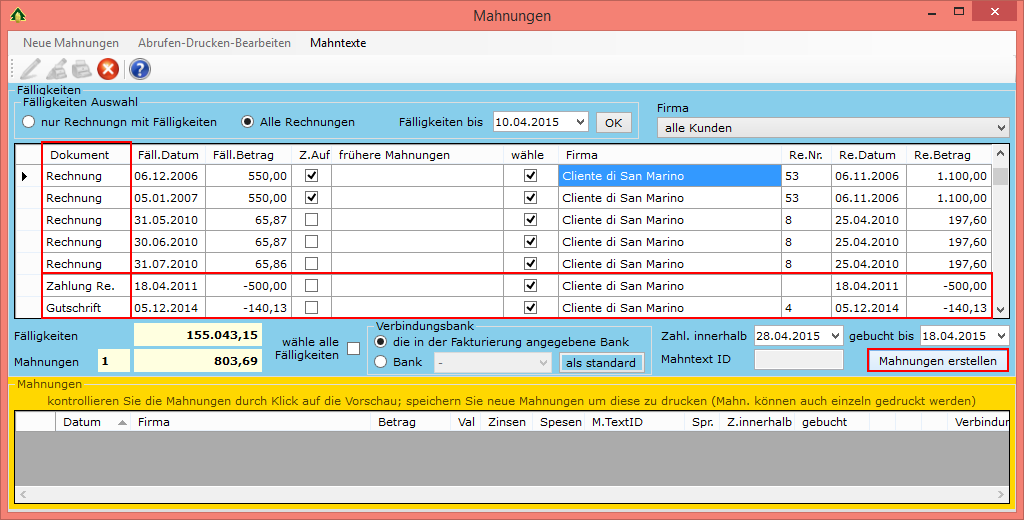The image size is (1024, 520).
Task: Click the green app icon in title bar
Action: tap(18, 14)
